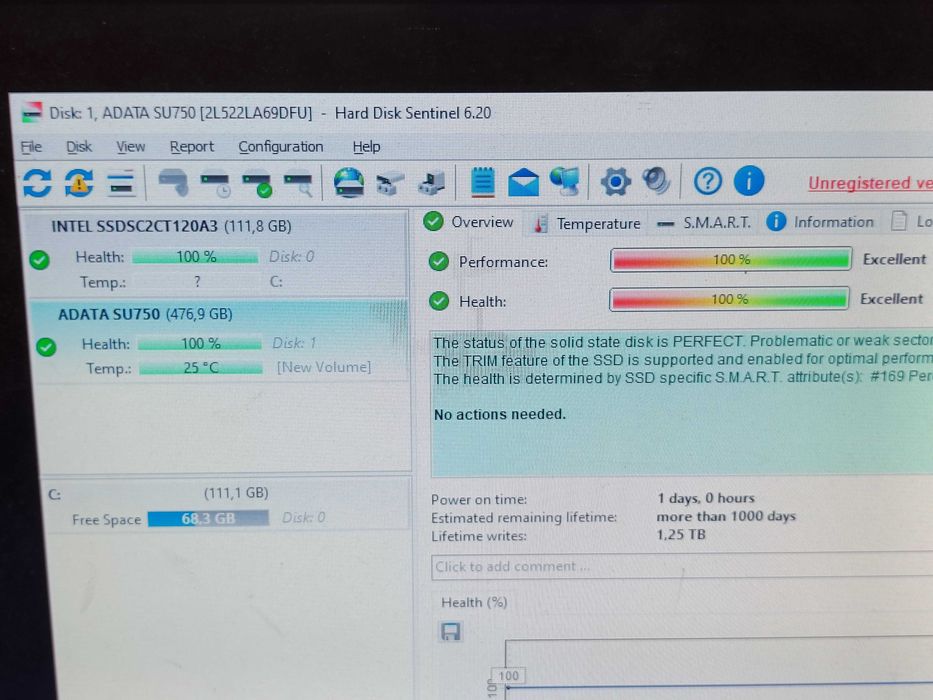Screen dimensions: 933x700
Task: Click the disk with green checkmark icon
Action: point(257,183)
